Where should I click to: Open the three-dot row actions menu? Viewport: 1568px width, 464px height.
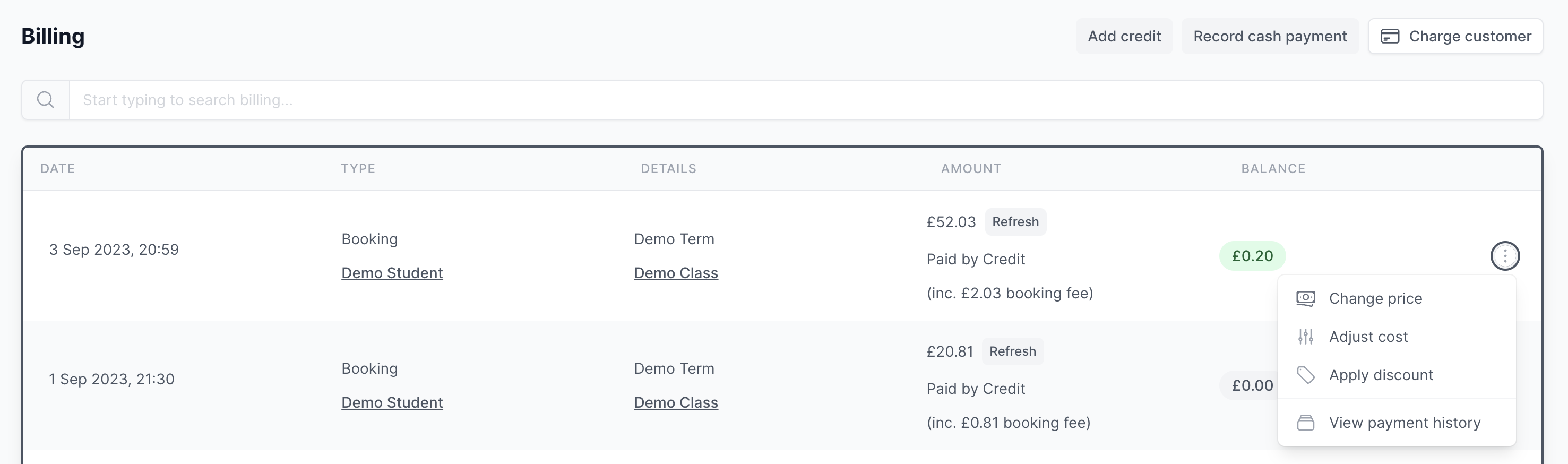1505,256
